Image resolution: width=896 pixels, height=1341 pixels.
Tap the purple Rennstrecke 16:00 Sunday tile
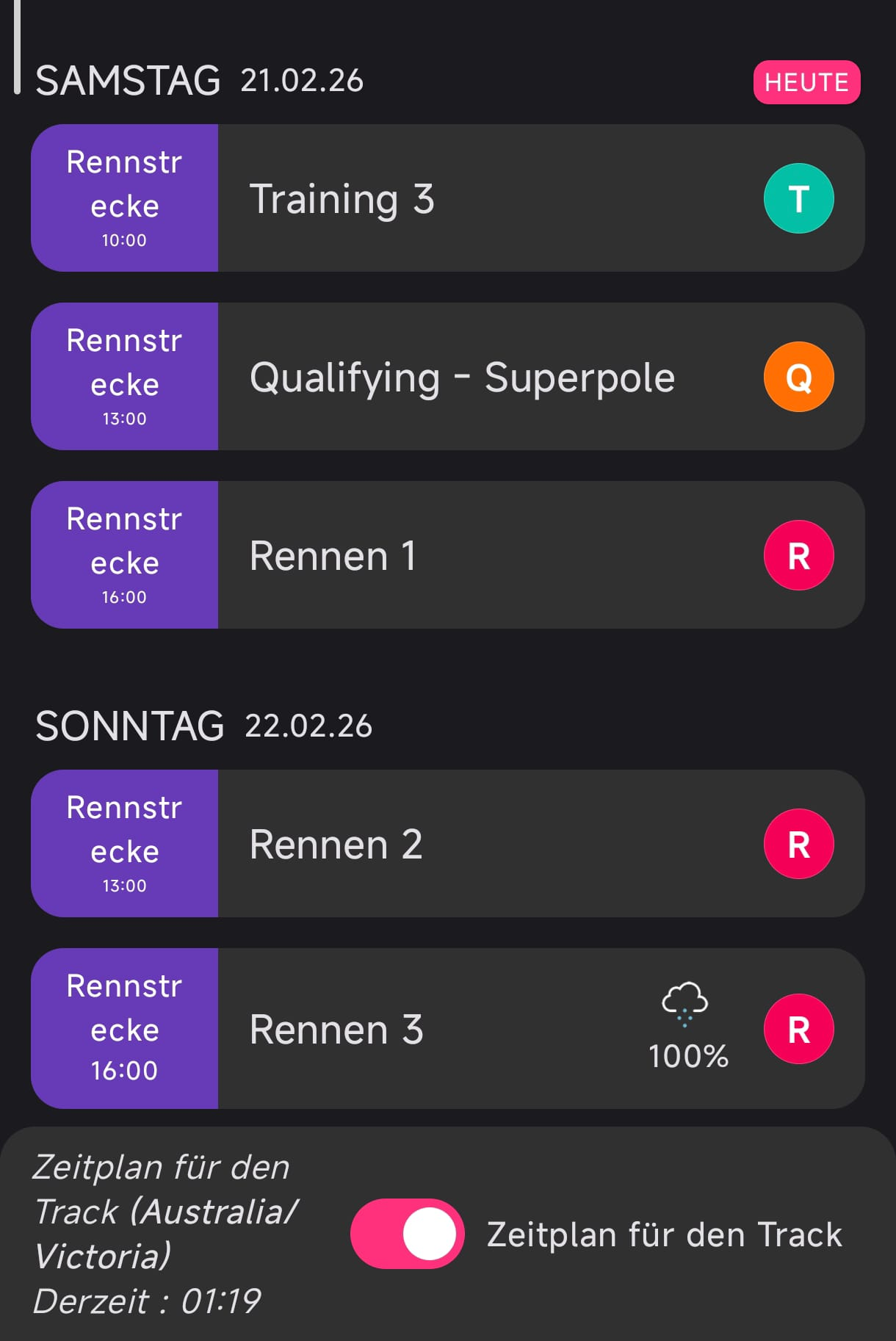[124, 1029]
